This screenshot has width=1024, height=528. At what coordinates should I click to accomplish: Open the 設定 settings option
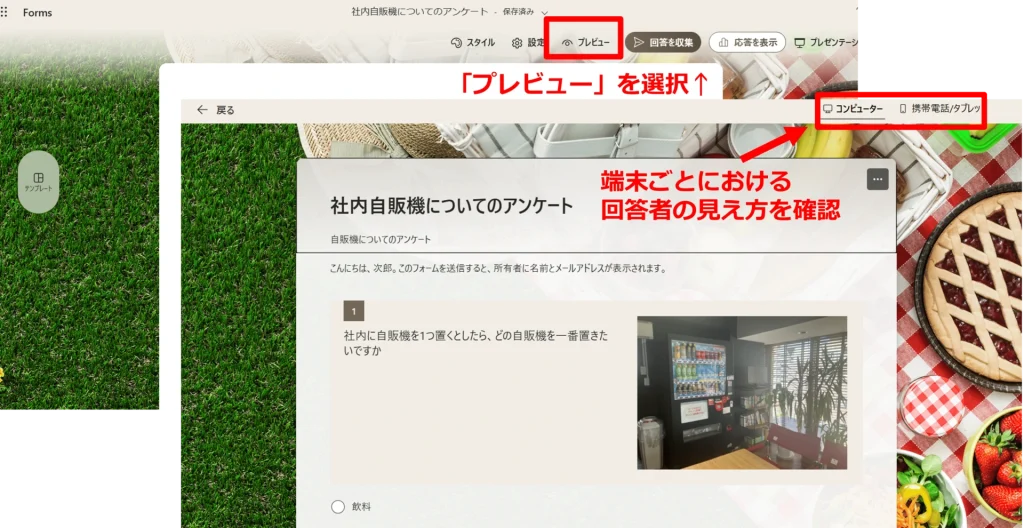528,42
